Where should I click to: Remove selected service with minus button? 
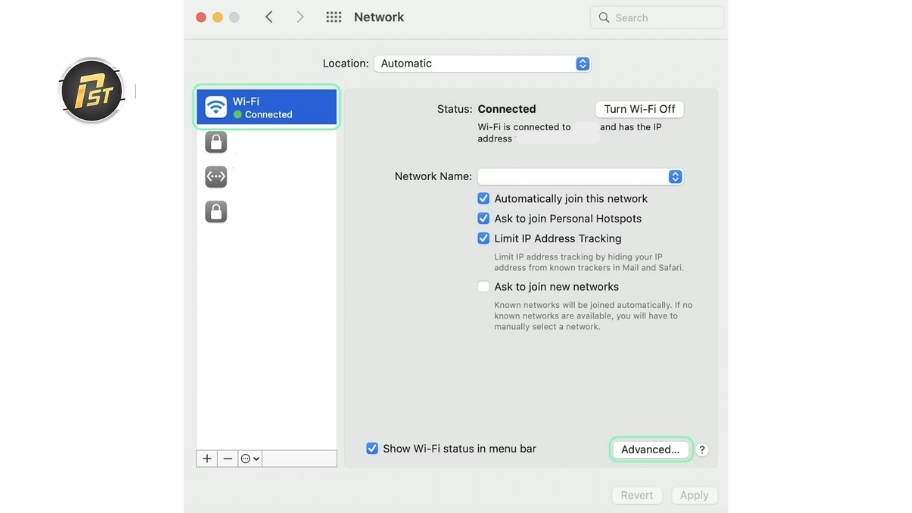227,458
